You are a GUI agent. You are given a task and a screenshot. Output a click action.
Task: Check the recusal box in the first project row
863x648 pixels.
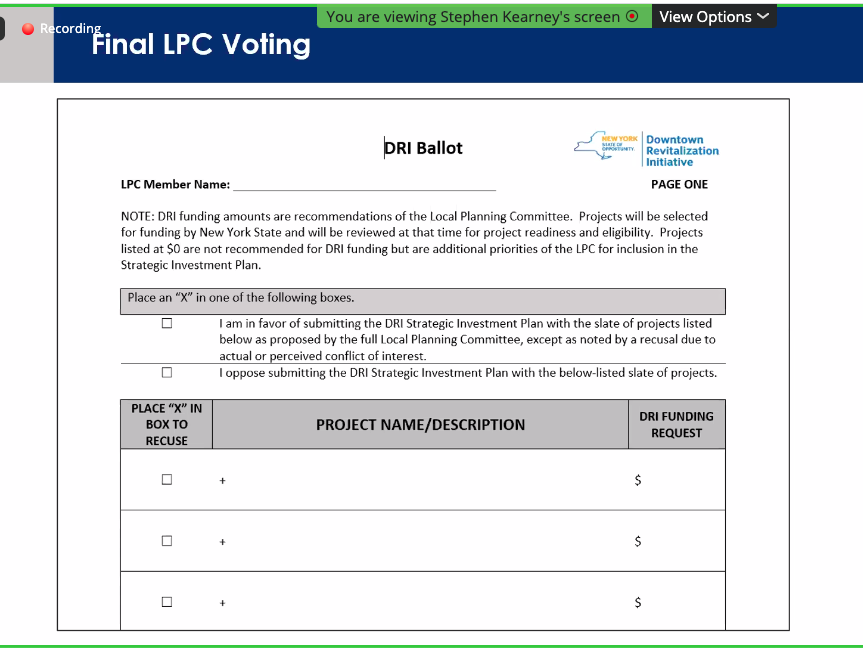[x=166, y=479]
